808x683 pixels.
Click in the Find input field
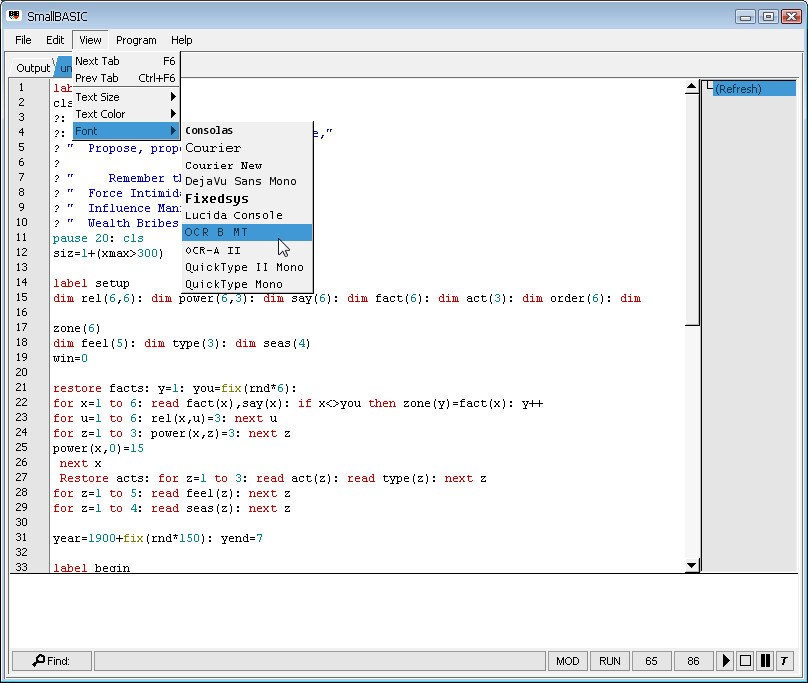pos(319,661)
